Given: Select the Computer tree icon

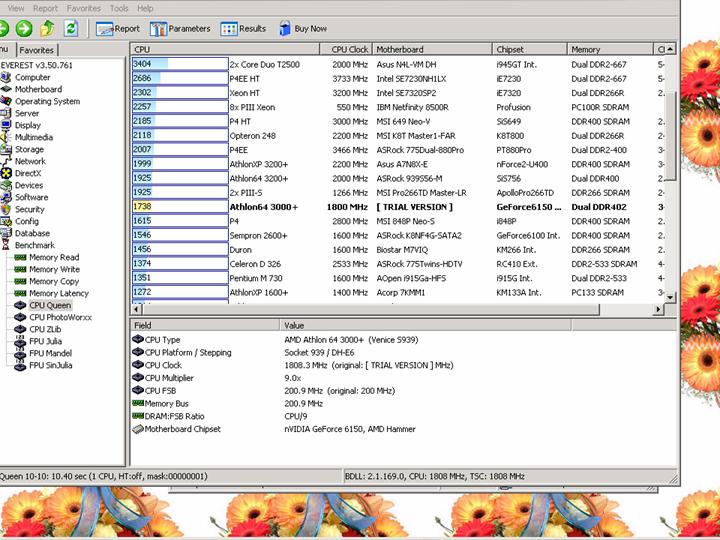Looking at the screenshot, I should (x=6, y=77).
